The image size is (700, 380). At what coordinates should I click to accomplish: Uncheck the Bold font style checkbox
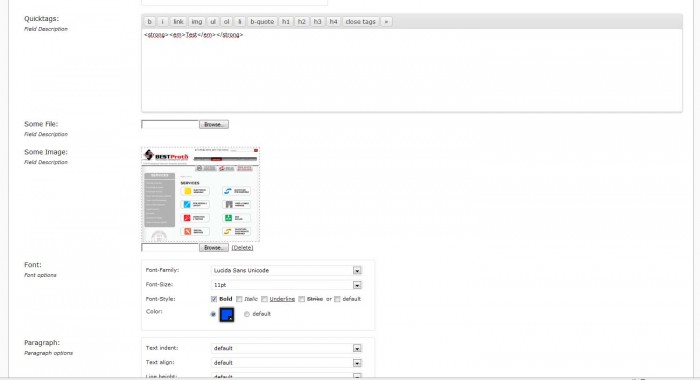[x=214, y=299]
